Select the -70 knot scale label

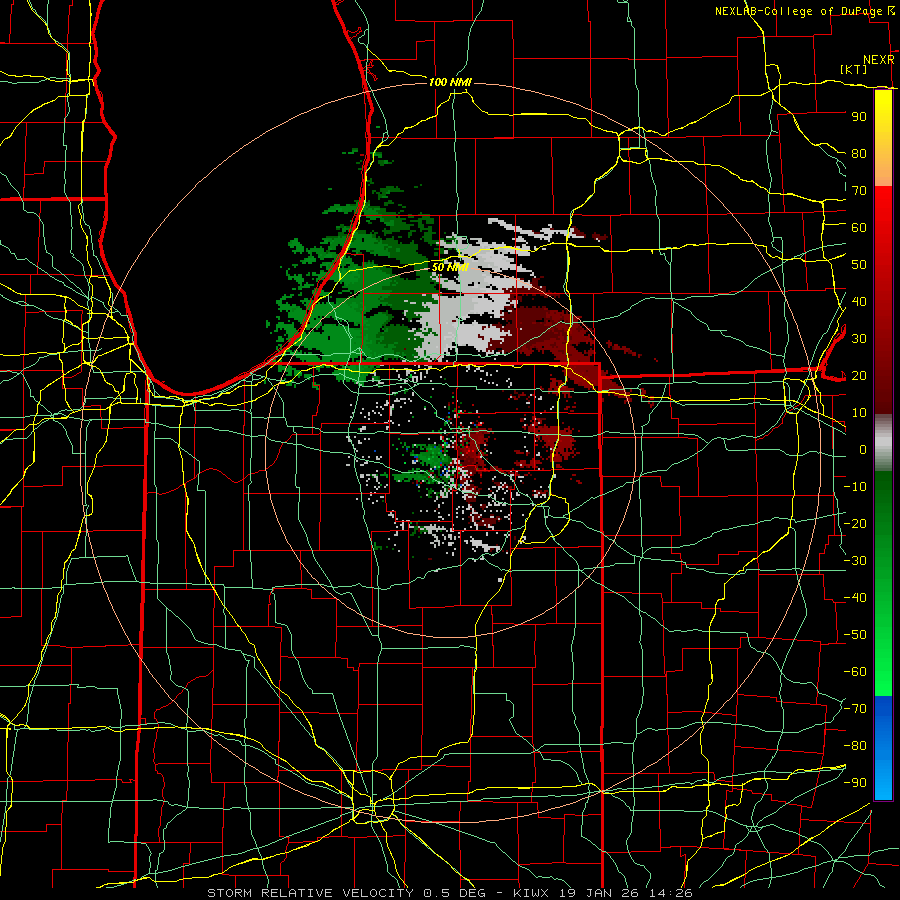point(855,709)
